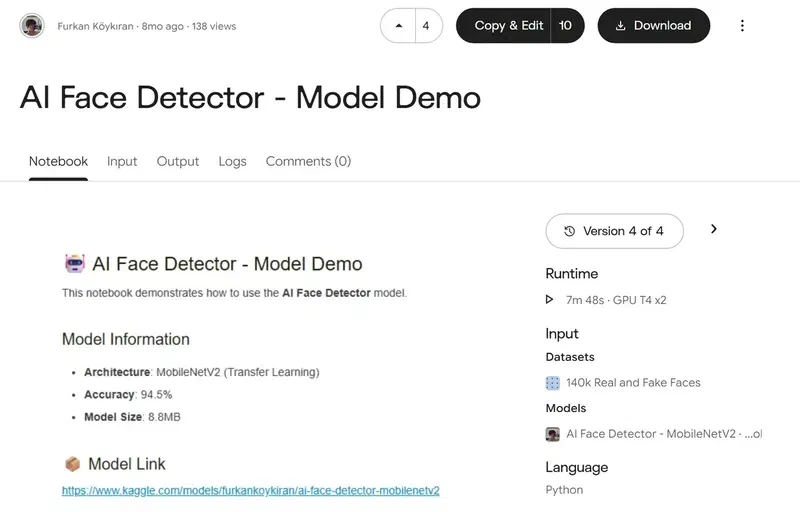Click the Runtime sidebar heading
800x512 pixels.
pos(571,274)
